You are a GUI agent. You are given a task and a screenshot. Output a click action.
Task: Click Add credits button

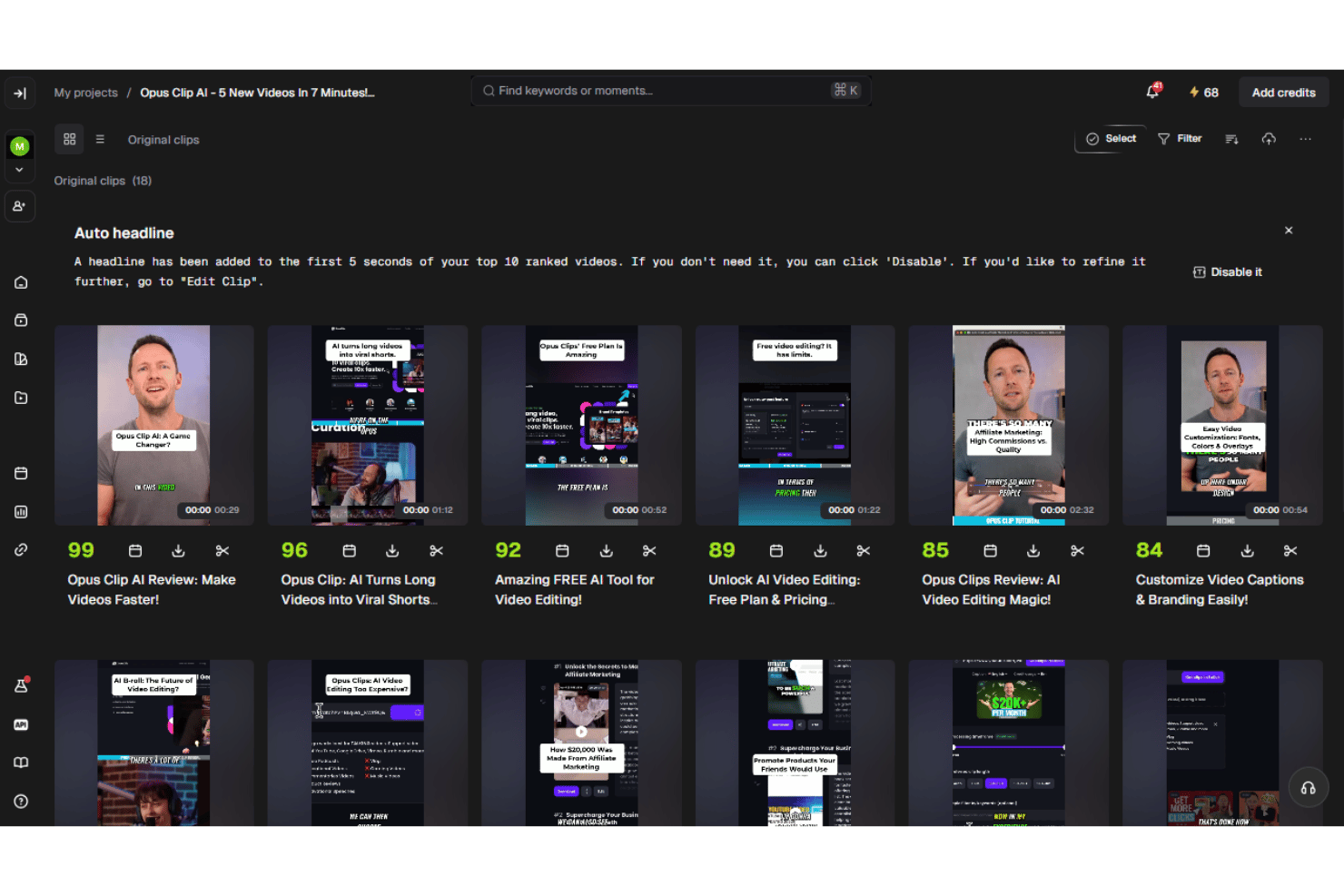click(1283, 93)
